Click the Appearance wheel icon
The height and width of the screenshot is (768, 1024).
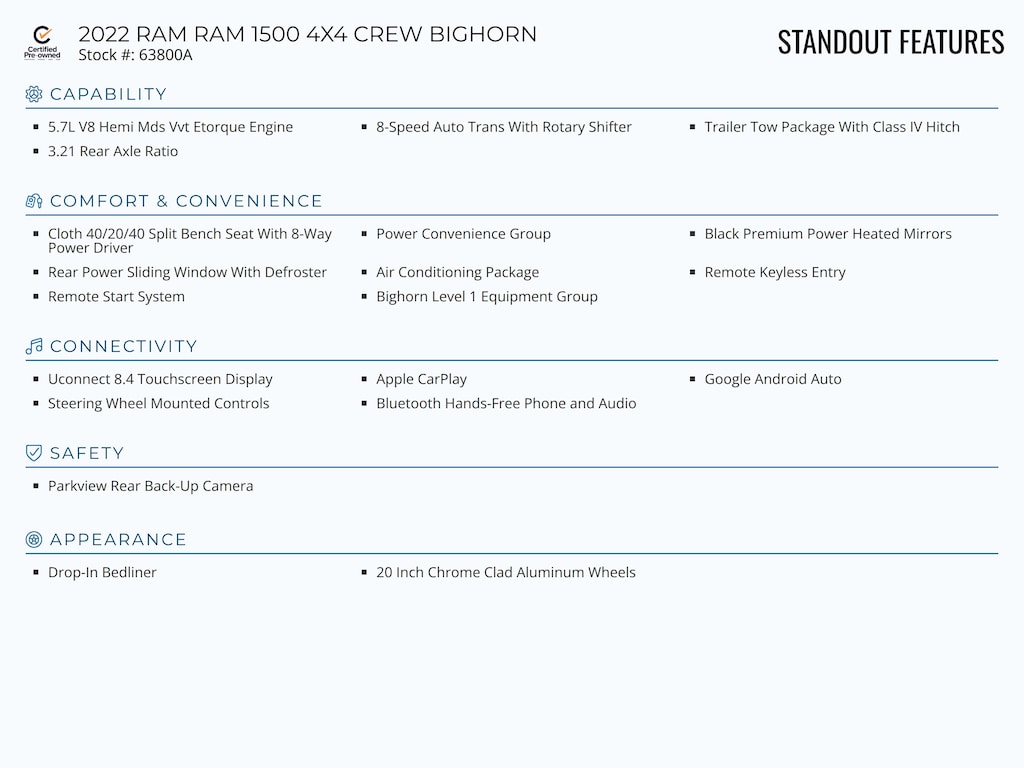pyautogui.click(x=34, y=540)
